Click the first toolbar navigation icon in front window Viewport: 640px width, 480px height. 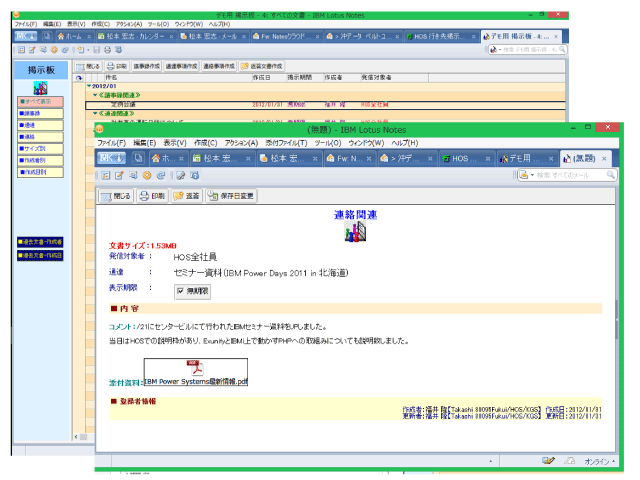[x=106, y=176]
